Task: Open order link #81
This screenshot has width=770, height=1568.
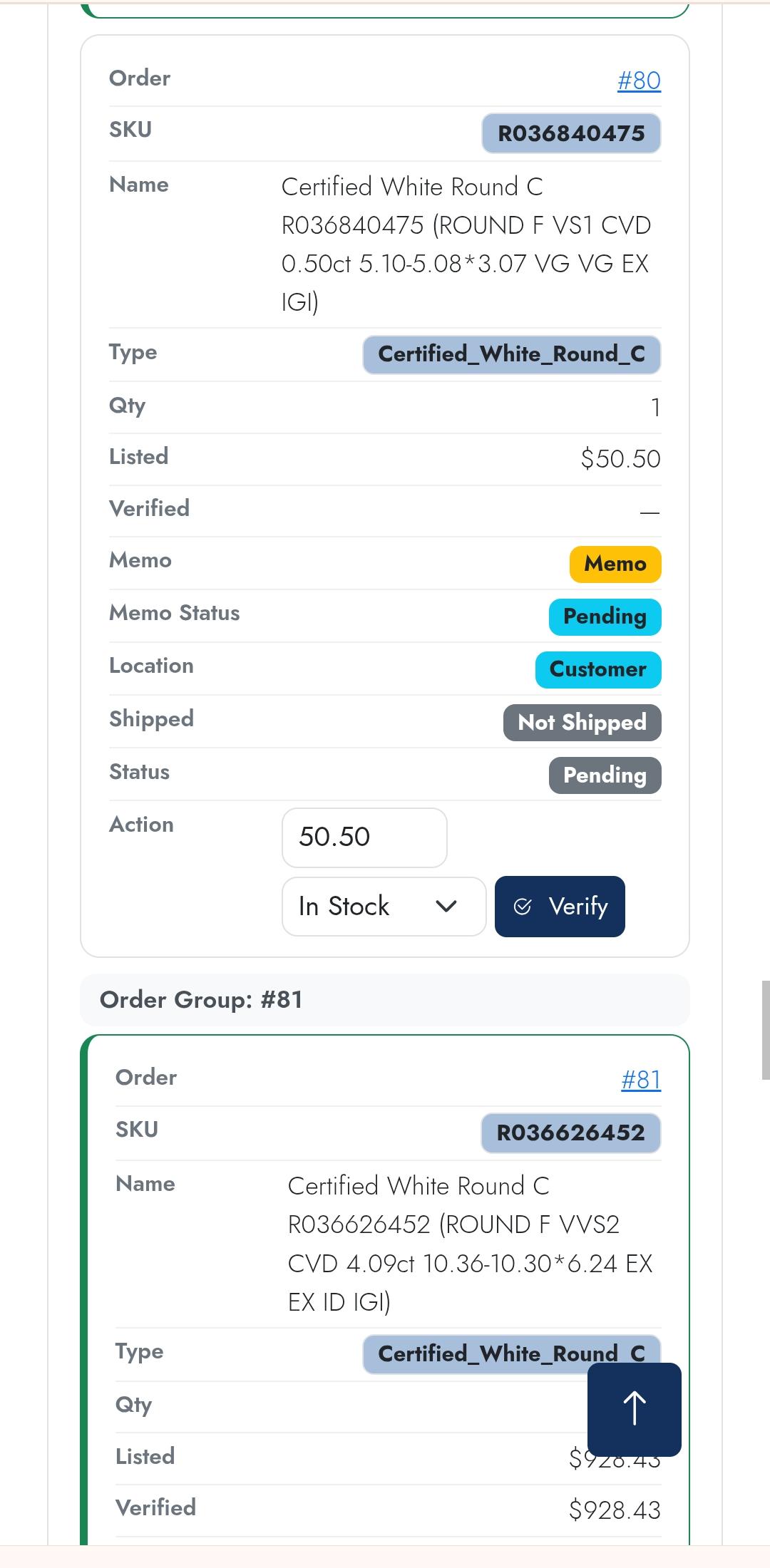Action: (641, 1080)
